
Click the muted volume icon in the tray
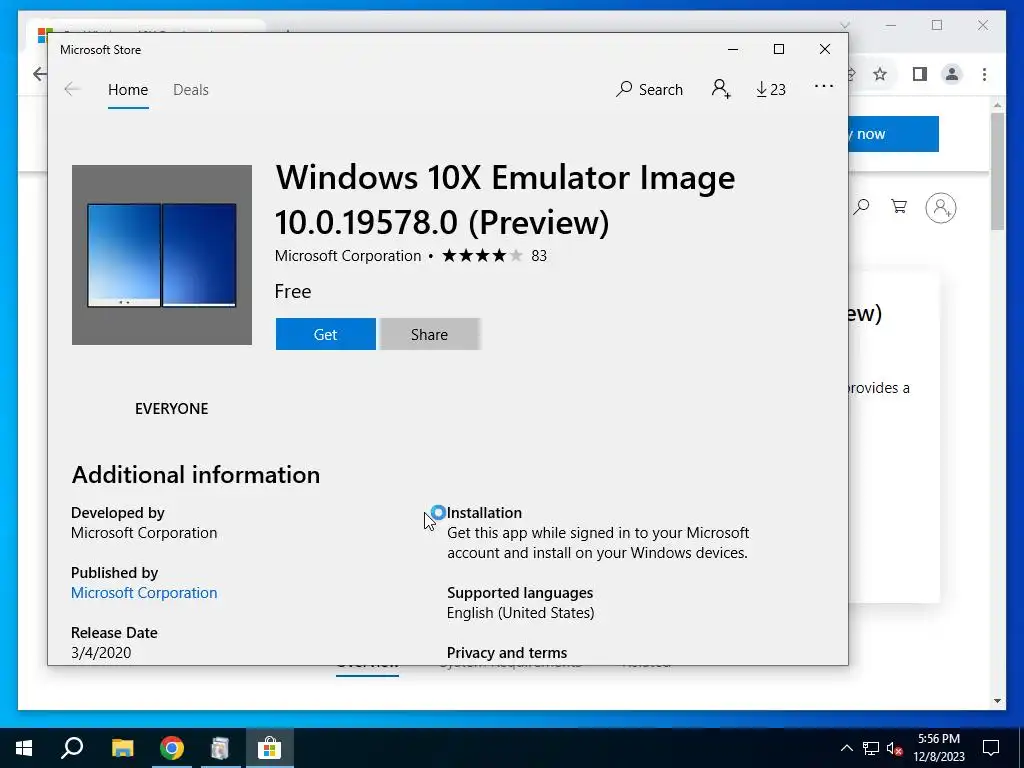(894, 748)
